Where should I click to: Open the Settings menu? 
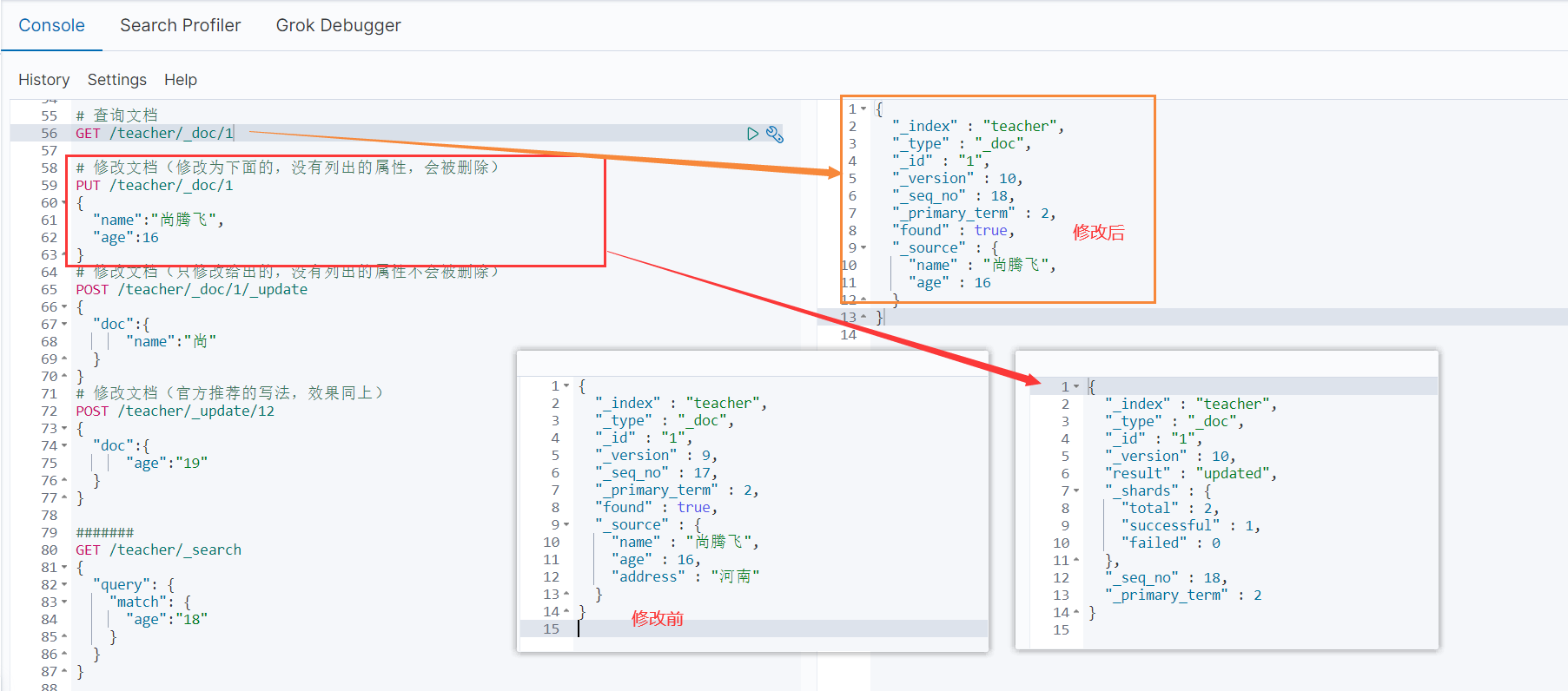point(117,80)
